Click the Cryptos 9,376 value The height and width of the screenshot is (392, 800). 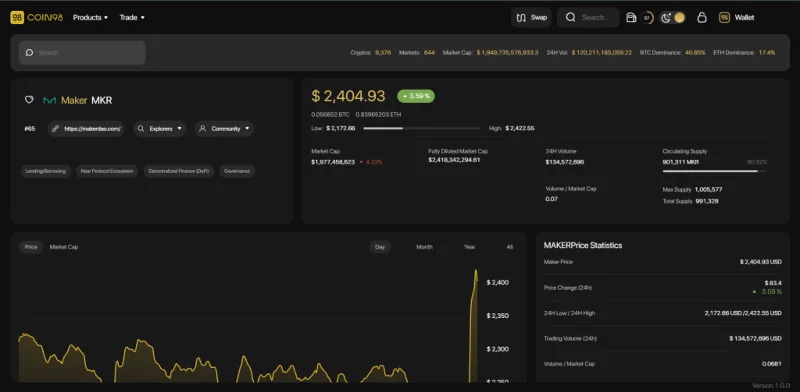[x=383, y=53]
